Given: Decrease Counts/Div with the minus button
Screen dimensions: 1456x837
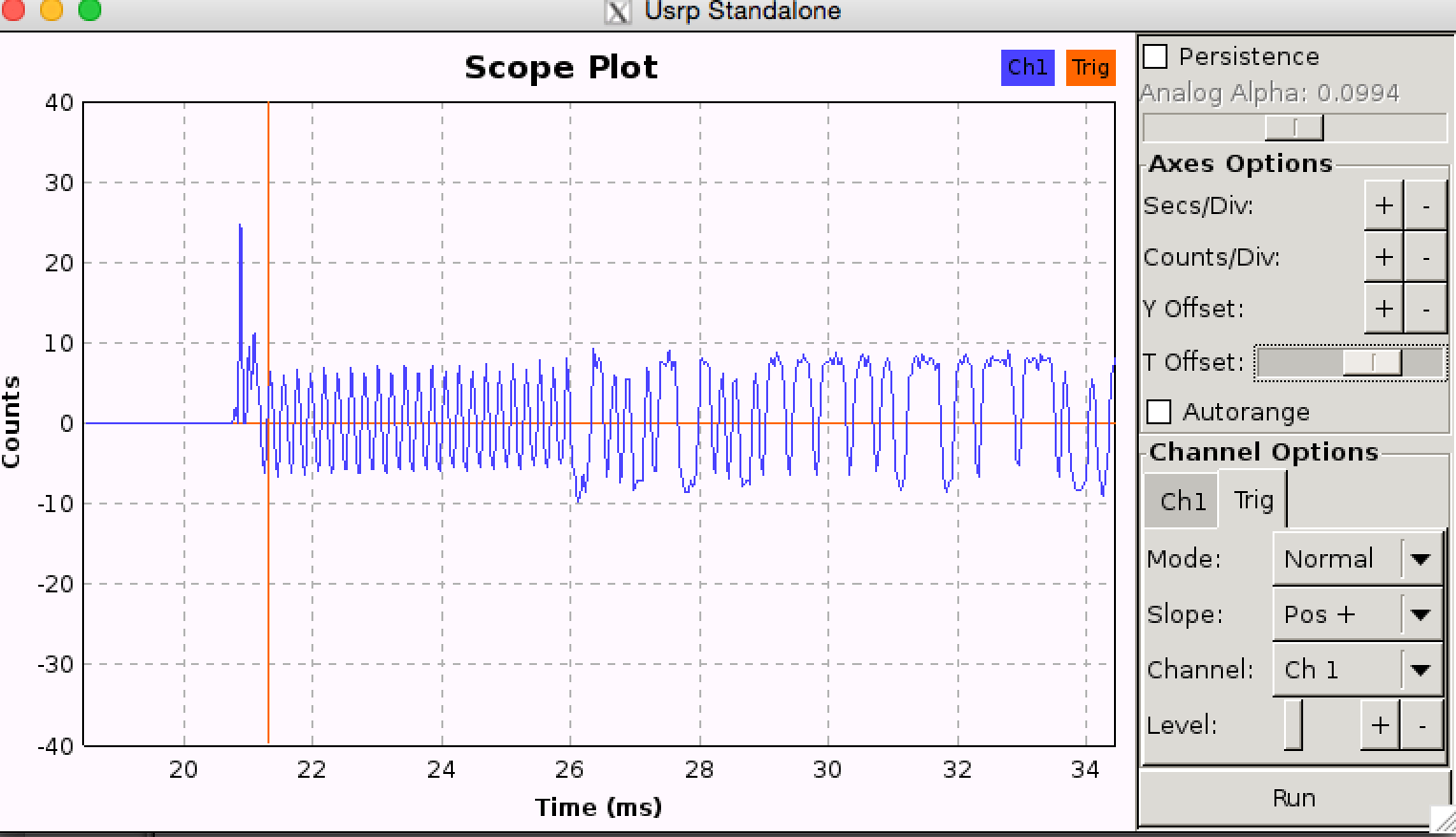Looking at the screenshot, I should (1425, 257).
